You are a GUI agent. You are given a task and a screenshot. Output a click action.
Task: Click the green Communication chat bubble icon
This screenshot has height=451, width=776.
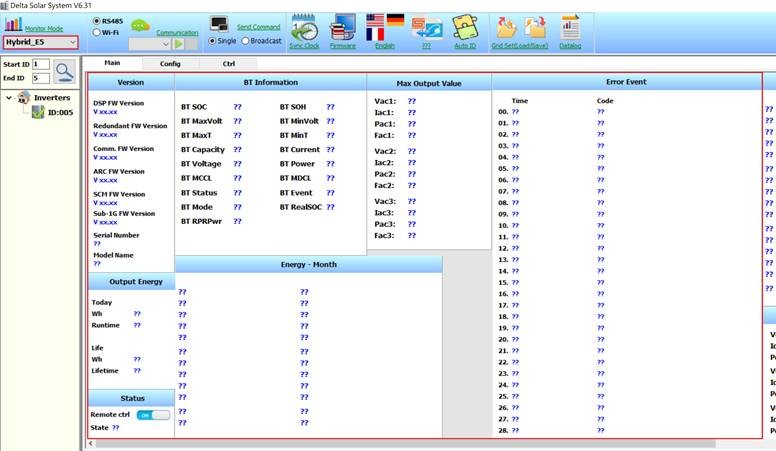[141, 26]
